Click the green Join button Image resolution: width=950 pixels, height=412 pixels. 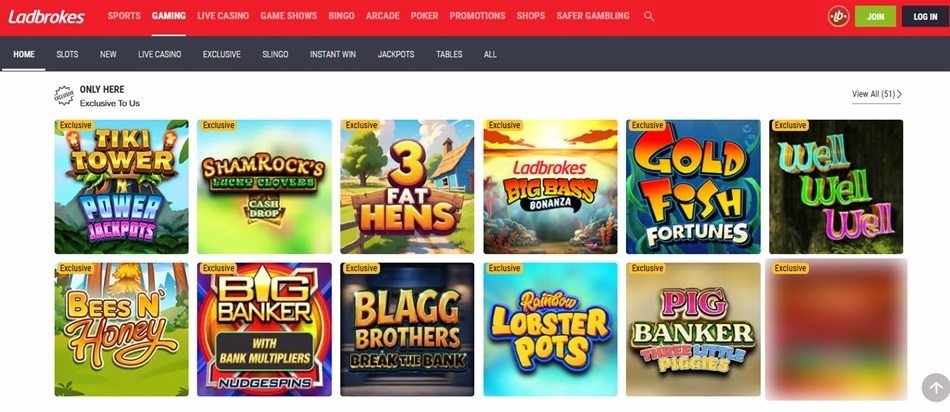click(x=875, y=16)
